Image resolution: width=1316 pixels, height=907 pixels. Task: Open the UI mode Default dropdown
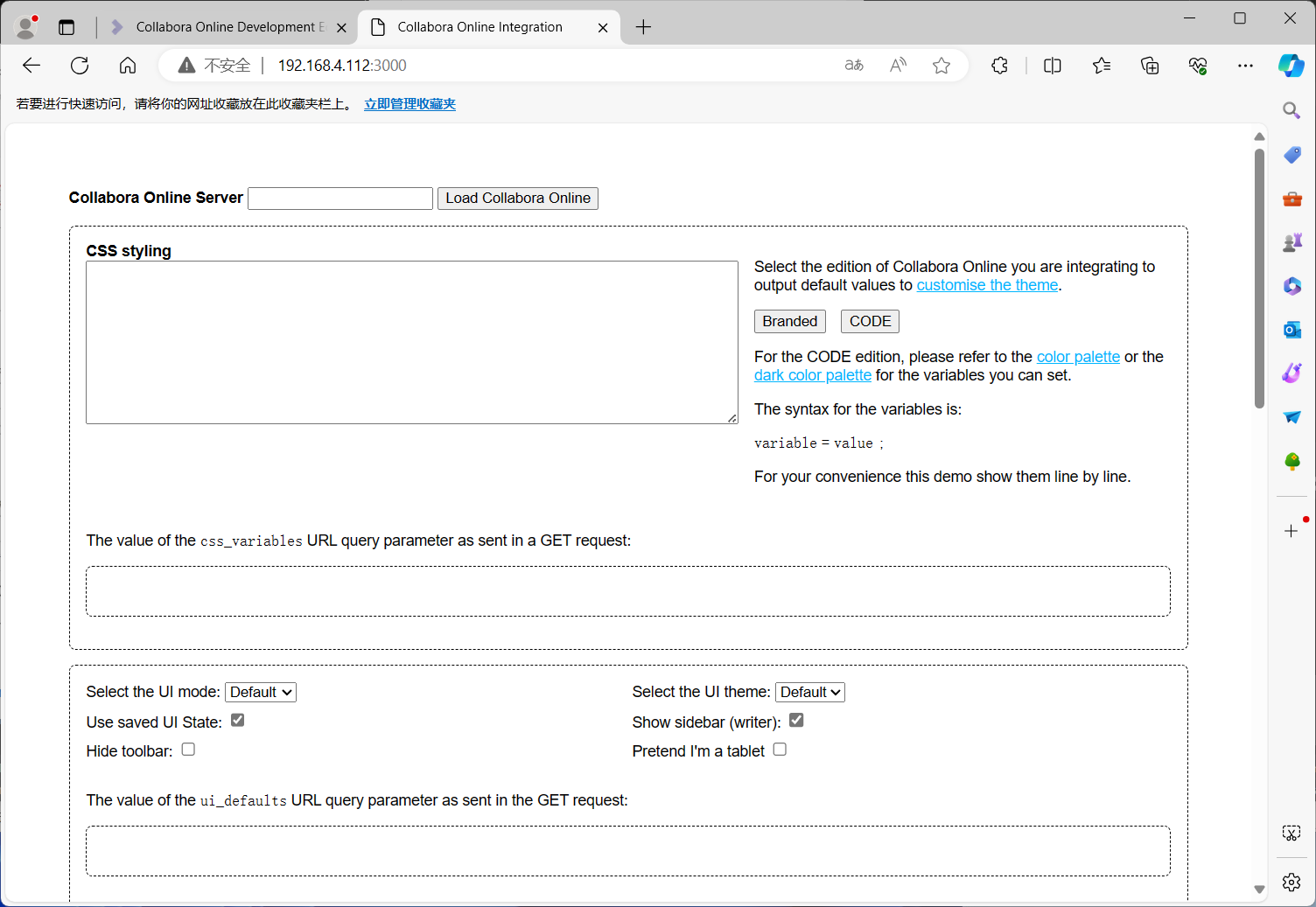[x=261, y=692]
